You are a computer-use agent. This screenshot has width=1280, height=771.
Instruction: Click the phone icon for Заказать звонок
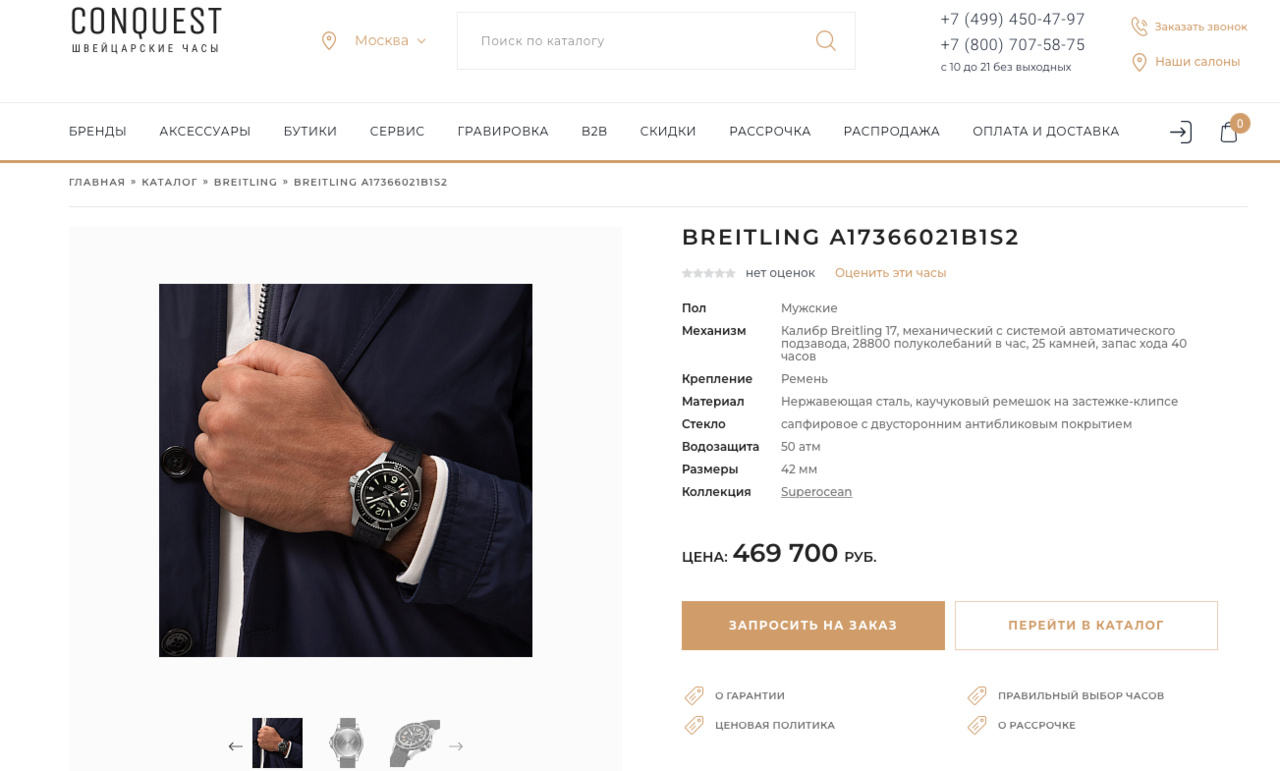1139,26
